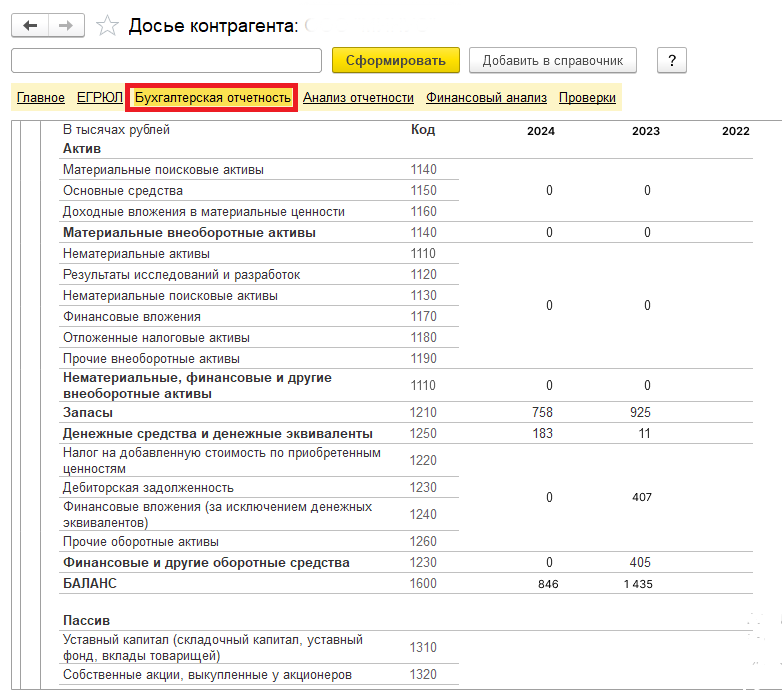Viewport: 782px width, 695px height.
Task: Select the Нематериальные активы row
Action: (136, 253)
